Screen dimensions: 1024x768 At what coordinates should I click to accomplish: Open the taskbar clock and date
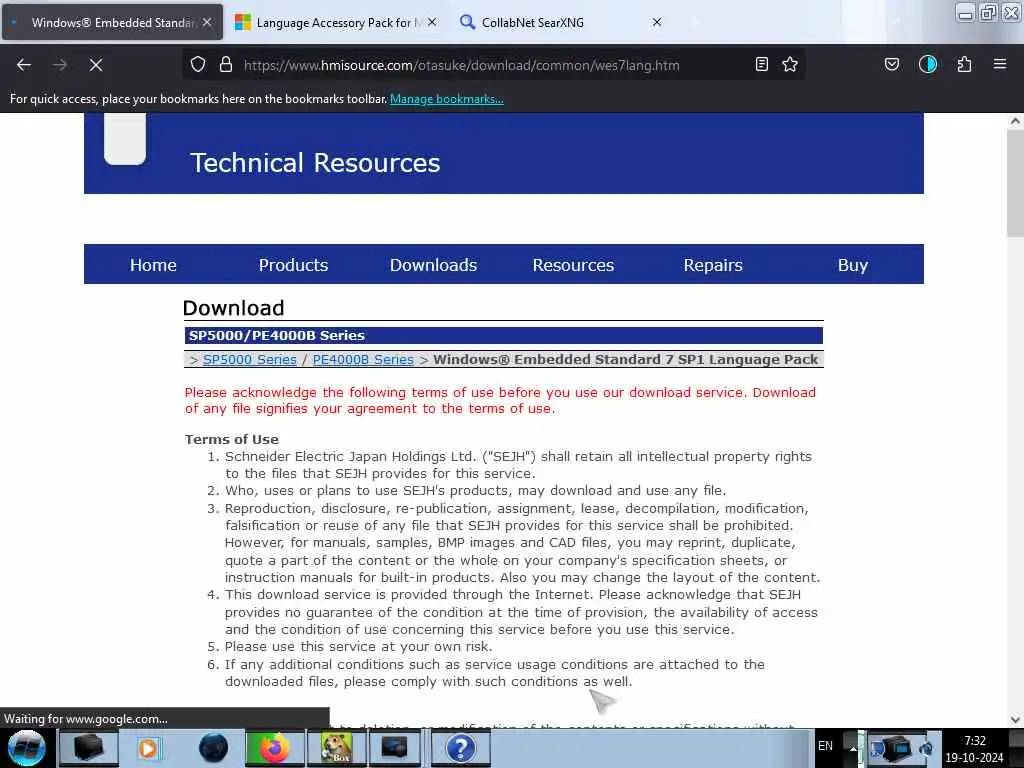(974, 749)
